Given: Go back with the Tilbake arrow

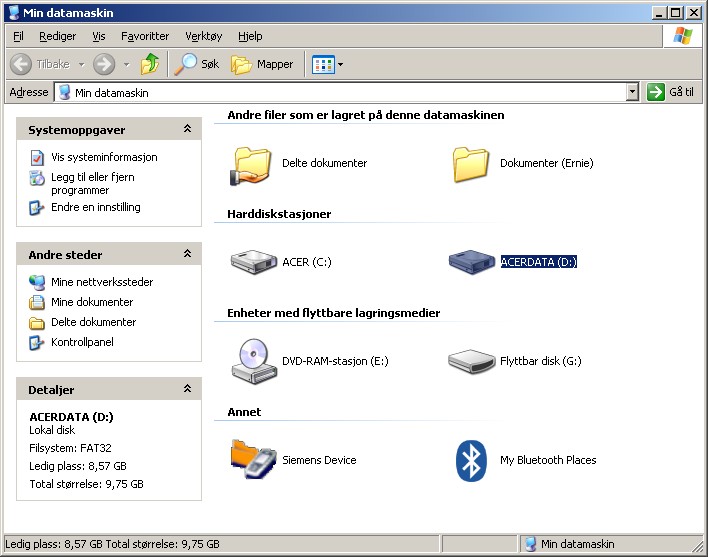Looking at the screenshot, I should click(x=40, y=64).
